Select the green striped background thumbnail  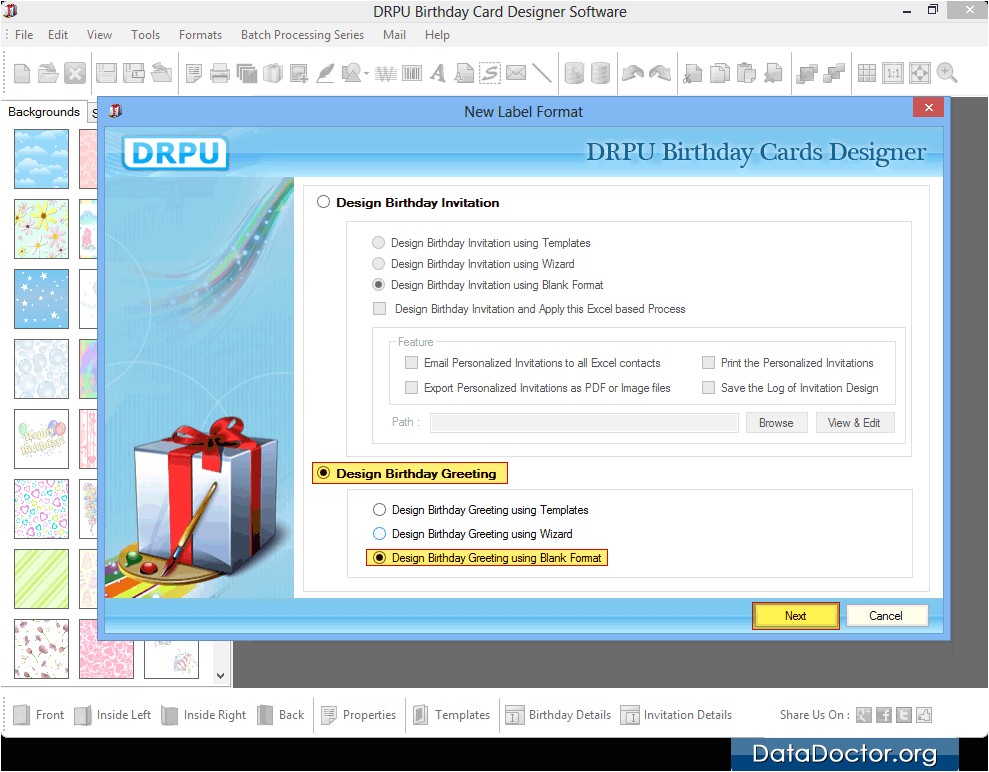41,579
